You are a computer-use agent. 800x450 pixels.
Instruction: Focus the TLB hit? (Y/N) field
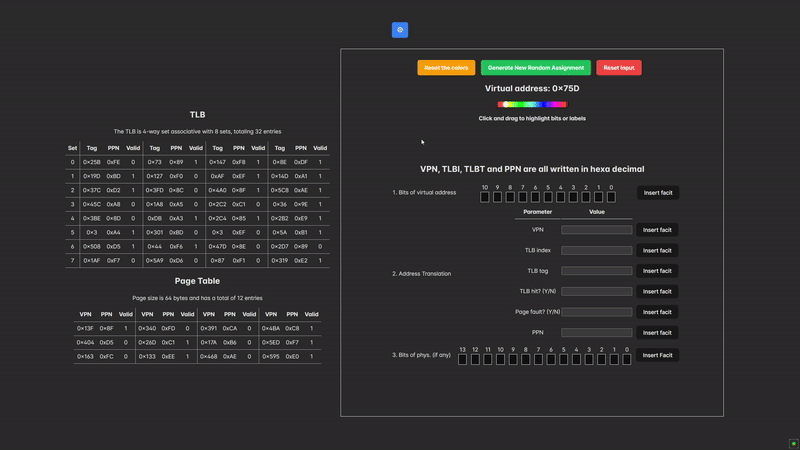click(x=596, y=292)
